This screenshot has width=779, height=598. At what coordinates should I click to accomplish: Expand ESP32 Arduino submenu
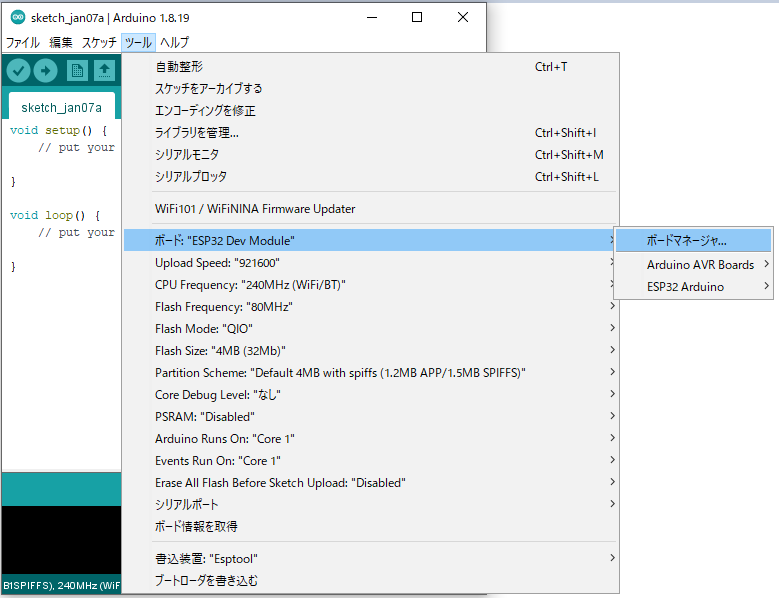point(694,287)
